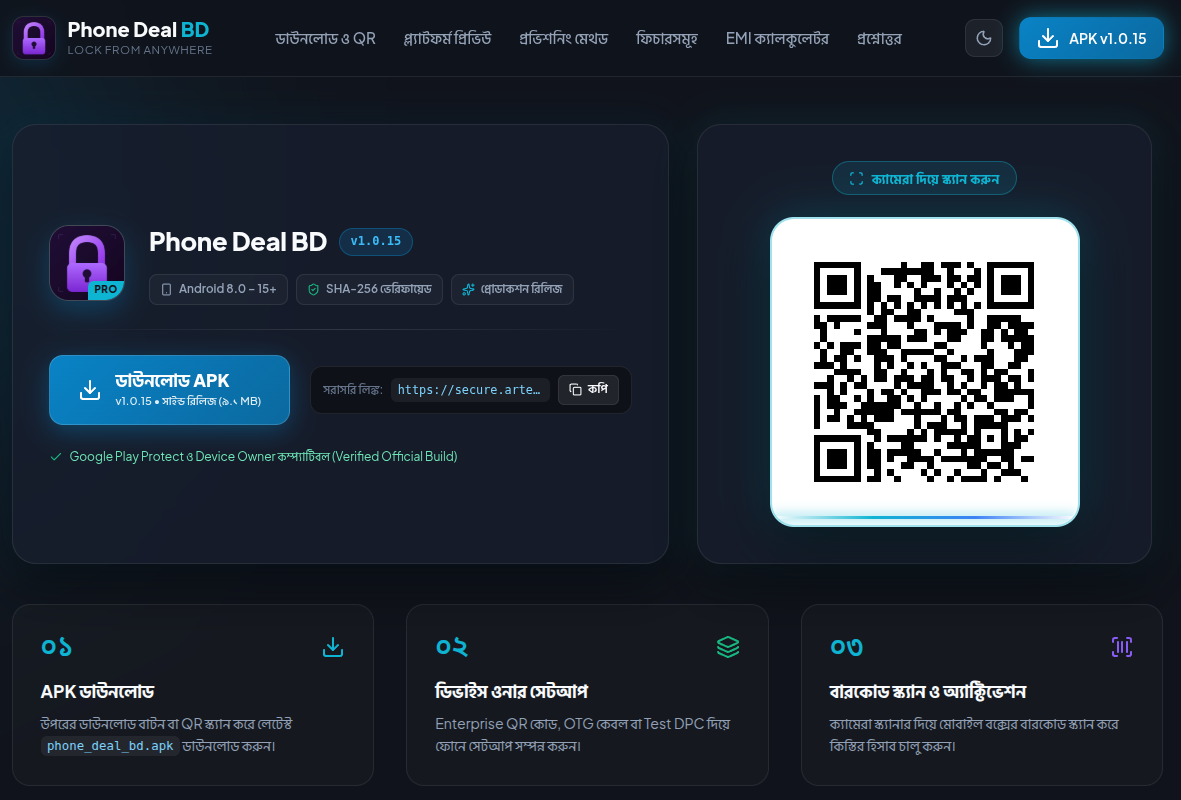The width and height of the screenshot is (1181, 800).
Task: Click the APK v1.0.15 download button in header
Action: 1091,38
